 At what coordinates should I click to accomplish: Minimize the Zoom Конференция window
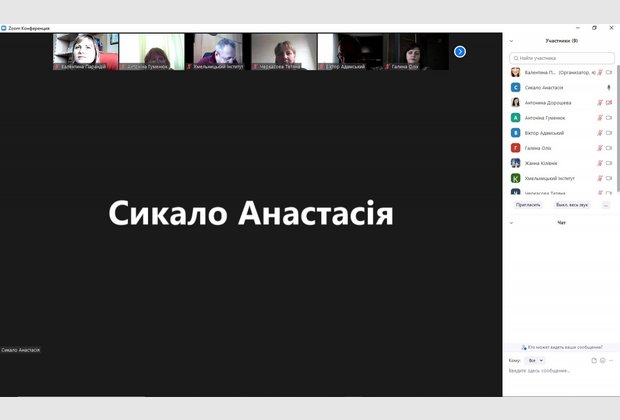tap(578, 28)
